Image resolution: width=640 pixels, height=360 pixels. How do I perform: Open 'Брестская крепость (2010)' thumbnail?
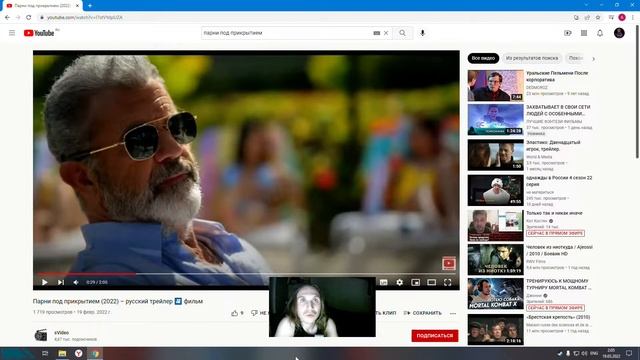496,329
